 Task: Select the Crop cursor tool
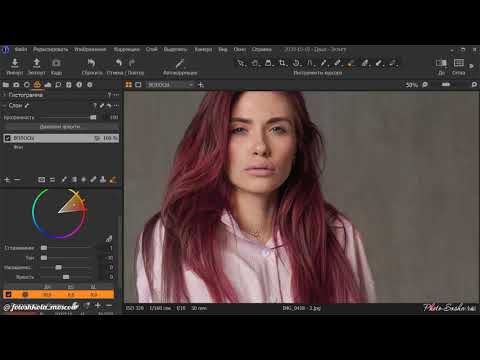point(283,63)
